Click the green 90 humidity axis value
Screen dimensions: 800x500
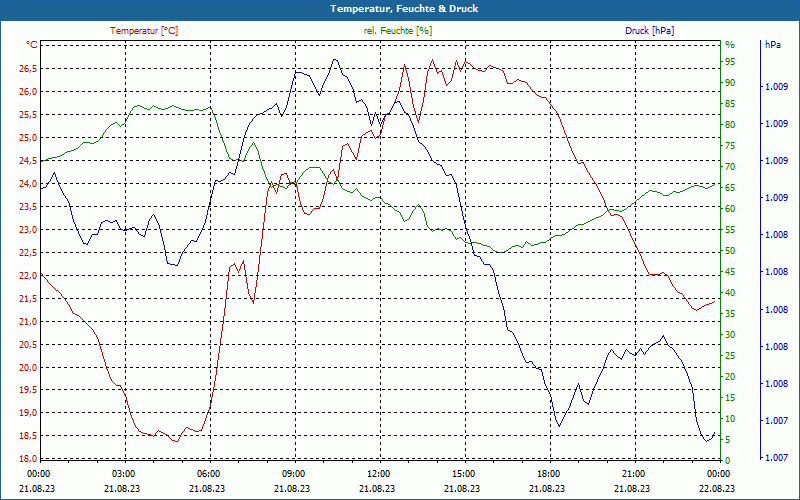tap(730, 83)
